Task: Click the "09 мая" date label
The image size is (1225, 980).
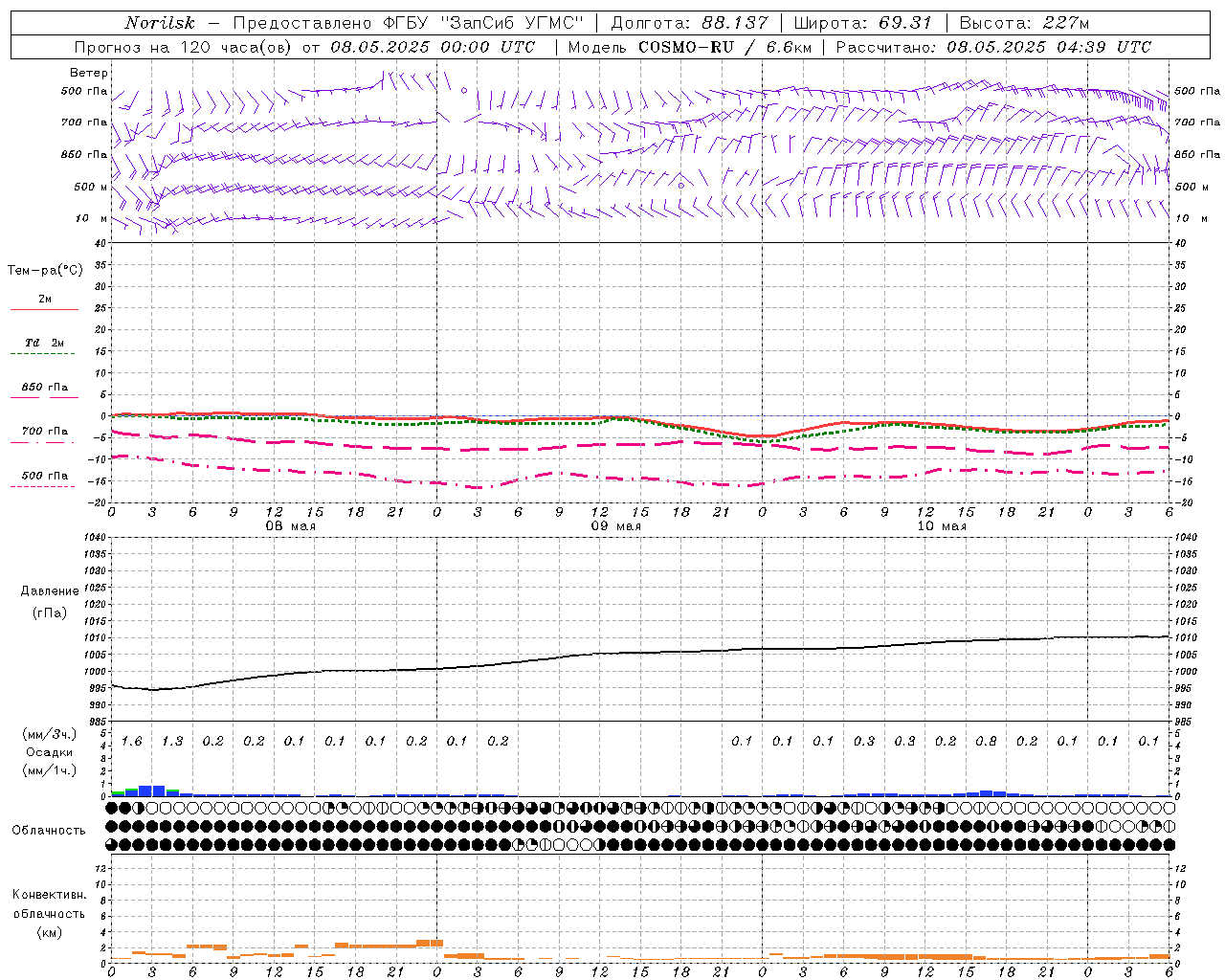Action: pyautogui.click(x=616, y=526)
